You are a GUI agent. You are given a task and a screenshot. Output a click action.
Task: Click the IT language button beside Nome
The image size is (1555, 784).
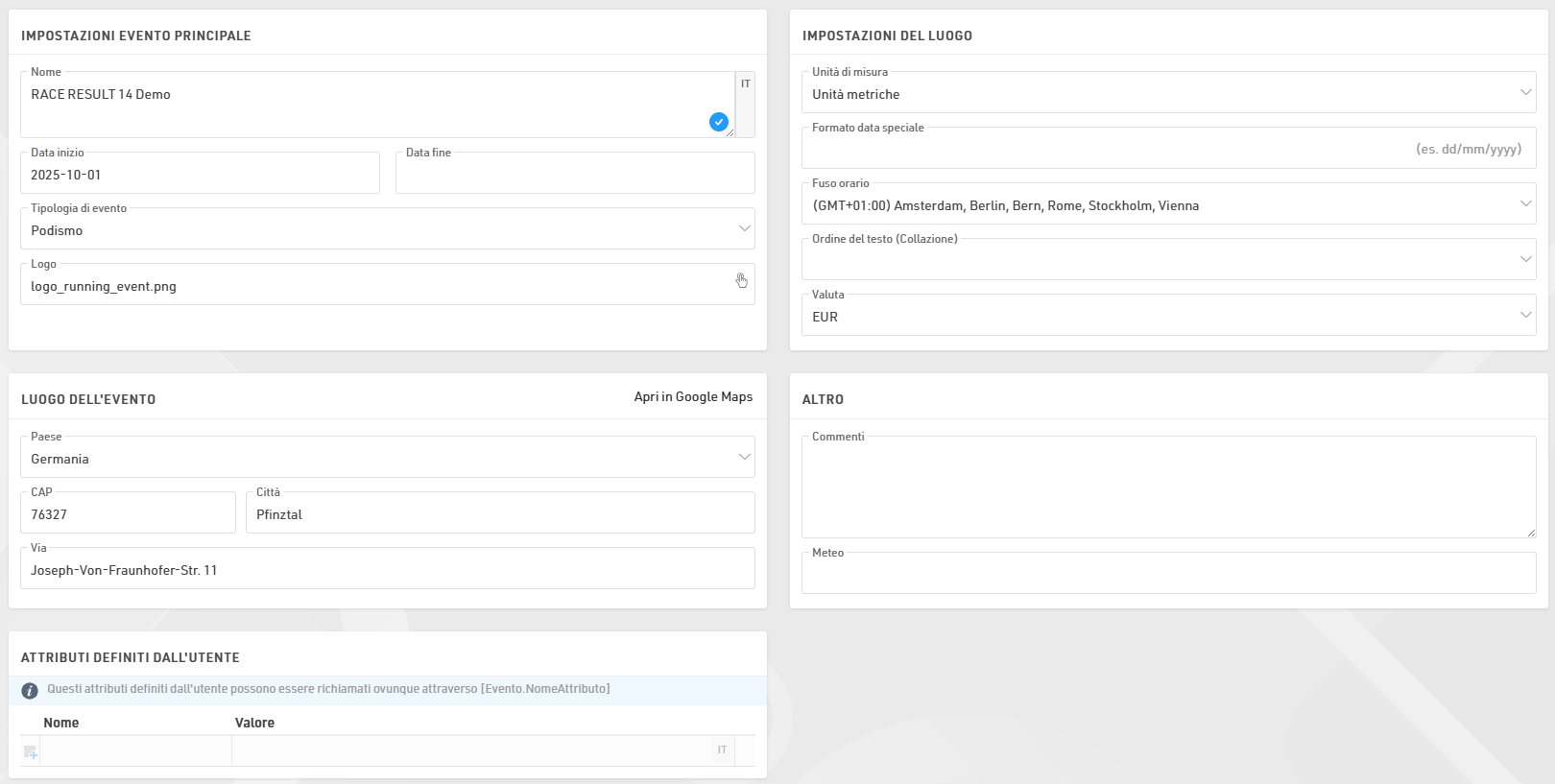pyautogui.click(x=745, y=84)
